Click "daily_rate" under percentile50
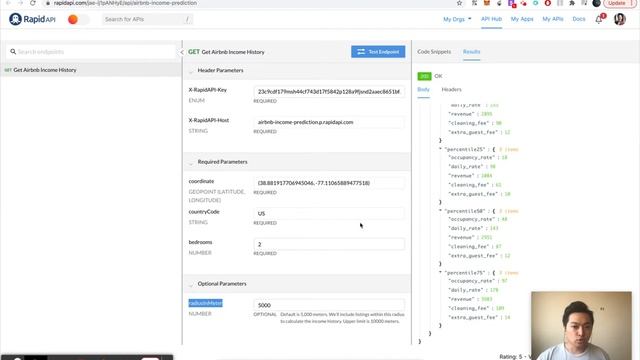Image resolution: width=640 pixels, height=360 pixels. pyautogui.click(x=466, y=228)
